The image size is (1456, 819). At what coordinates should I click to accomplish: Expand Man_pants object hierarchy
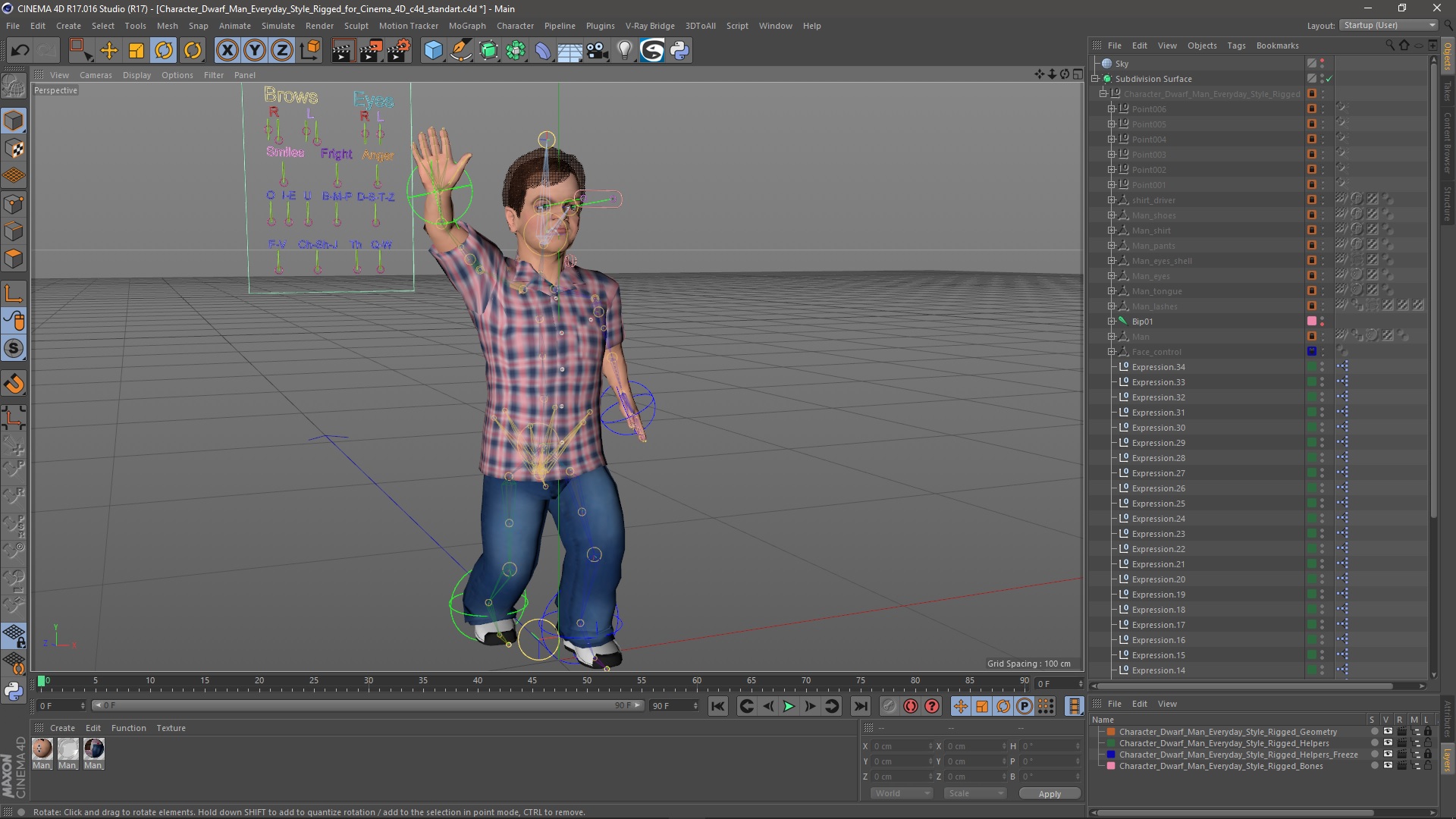(1111, 246)
